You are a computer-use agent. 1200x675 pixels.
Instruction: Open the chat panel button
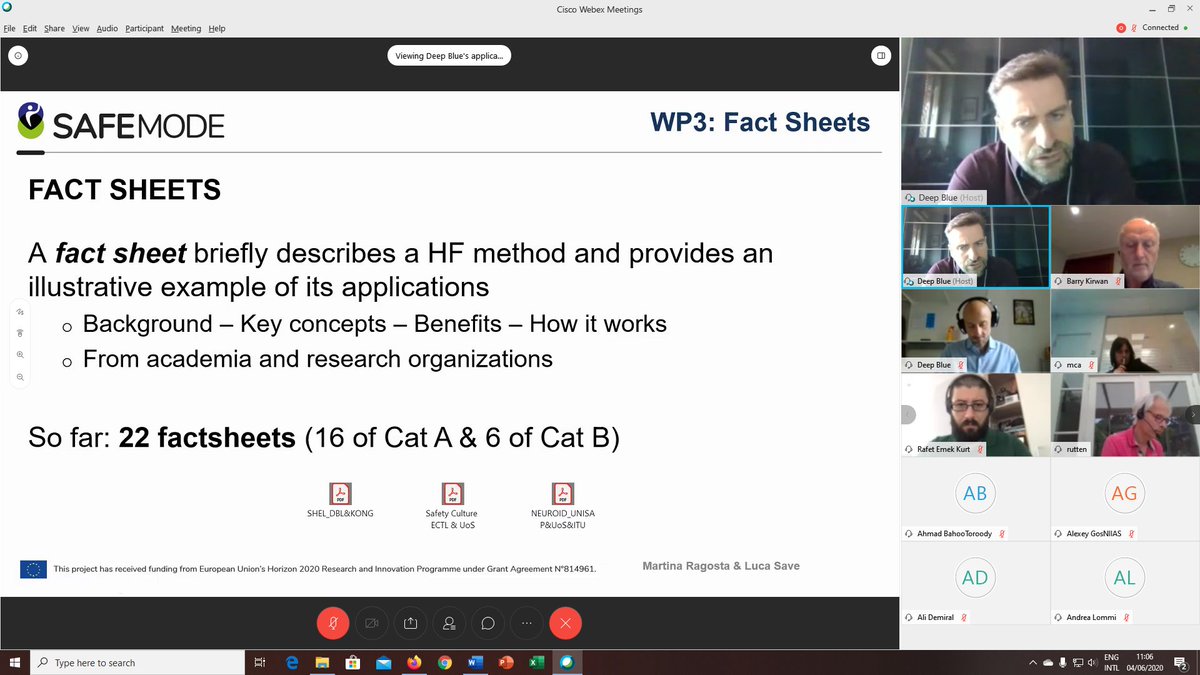point(488,623)
